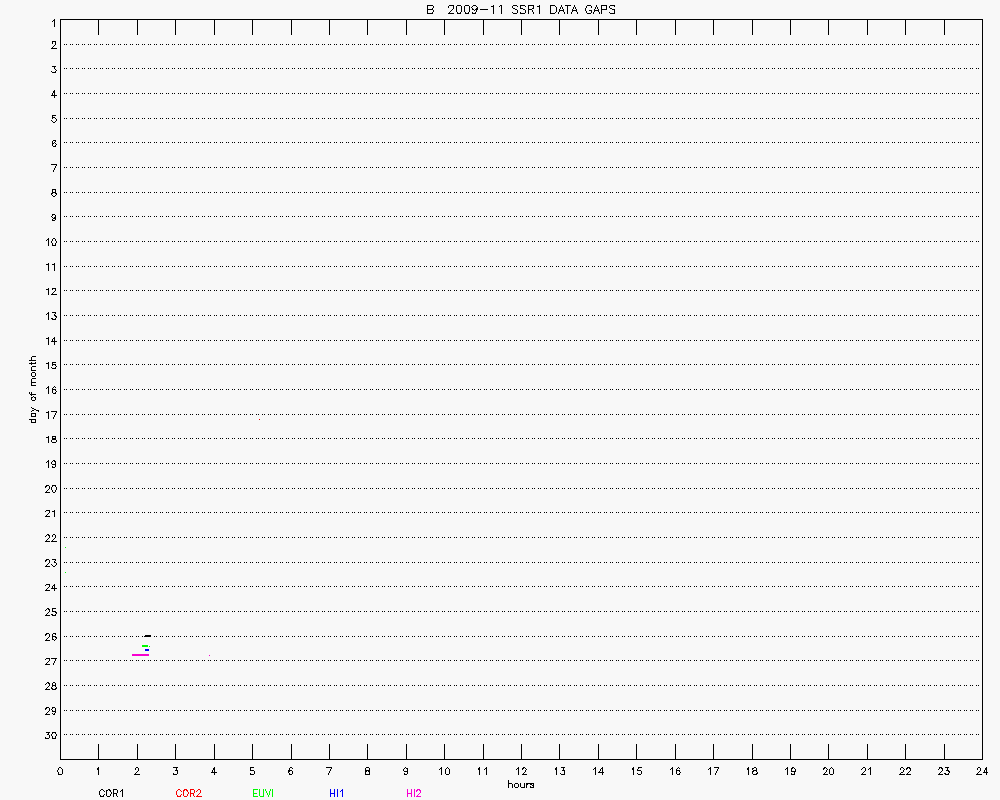
Task: Click the magenta HI2 data gap bar
Action: click(140, 654)
